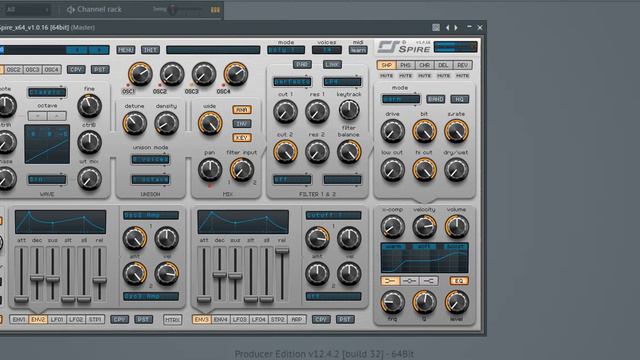The image size is (640, 360).
Task: Open the polyphony mode selector
Action: [x=286, y=50]
